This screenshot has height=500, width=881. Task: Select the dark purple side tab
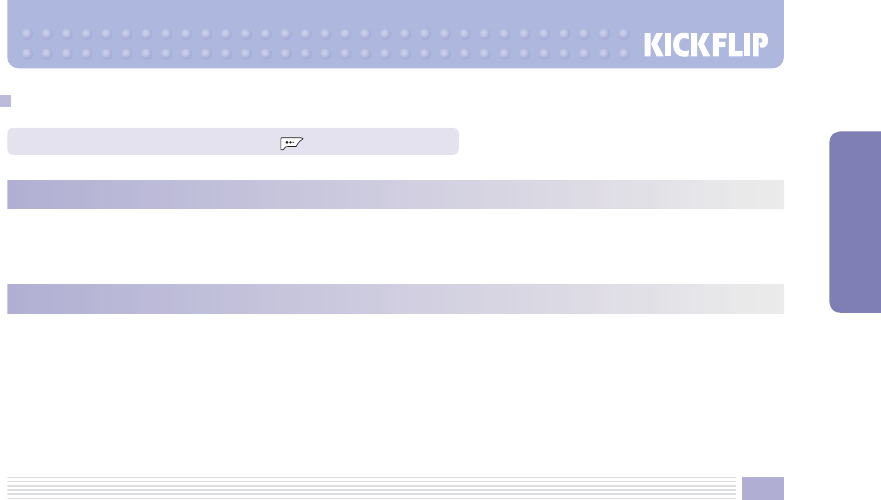(x=854, y=221)
